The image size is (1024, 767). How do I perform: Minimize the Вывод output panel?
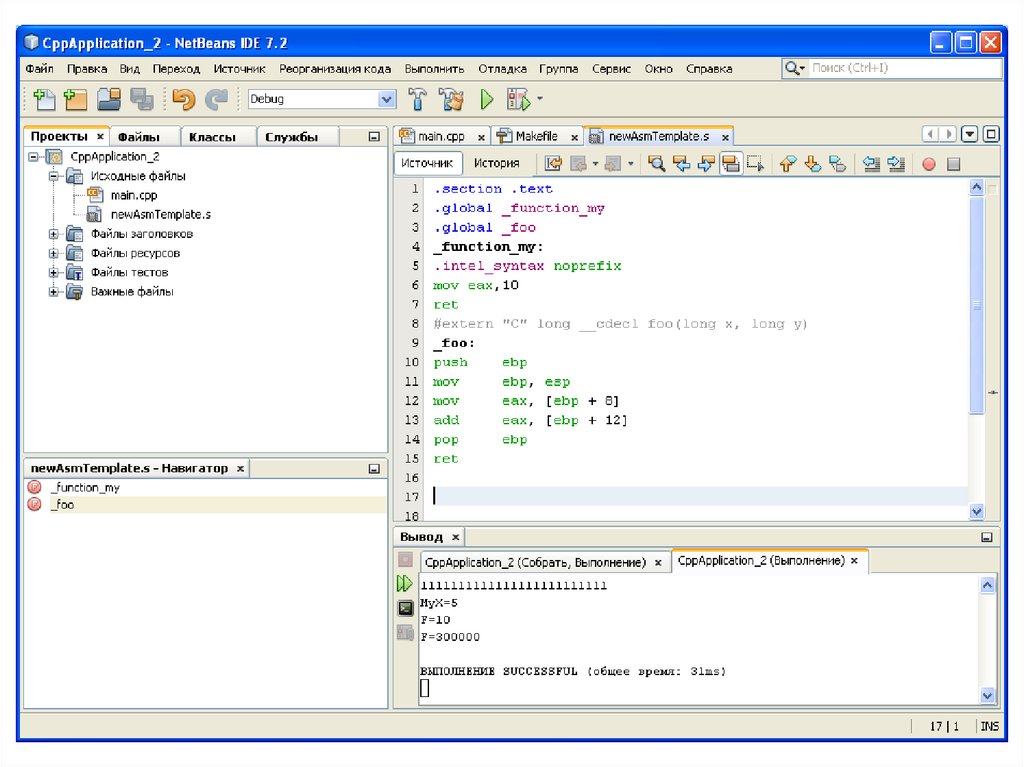(x=987, y=537)
